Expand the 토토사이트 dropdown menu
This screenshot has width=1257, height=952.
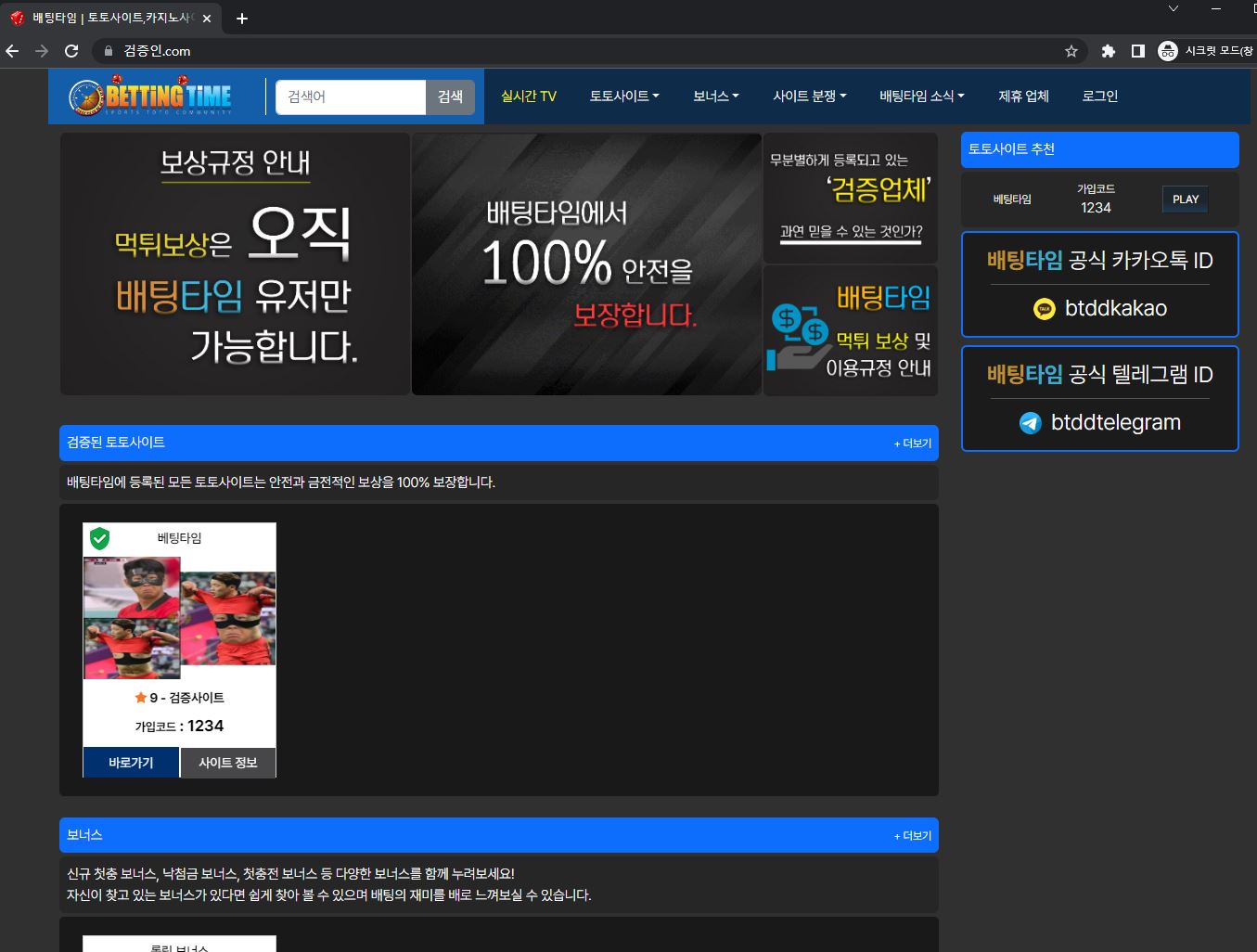pos(624,96)
